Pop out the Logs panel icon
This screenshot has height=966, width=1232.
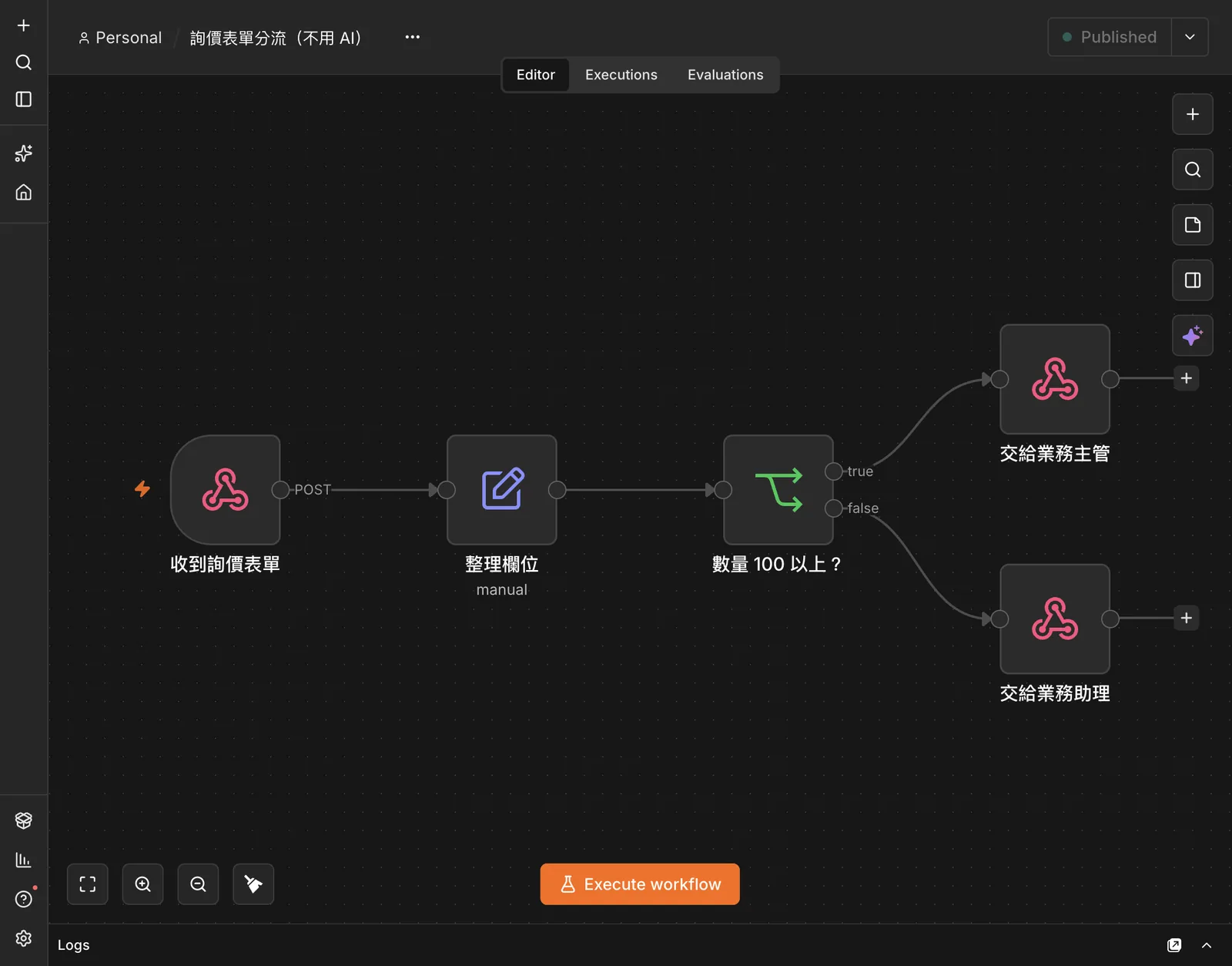[1174, 945]
